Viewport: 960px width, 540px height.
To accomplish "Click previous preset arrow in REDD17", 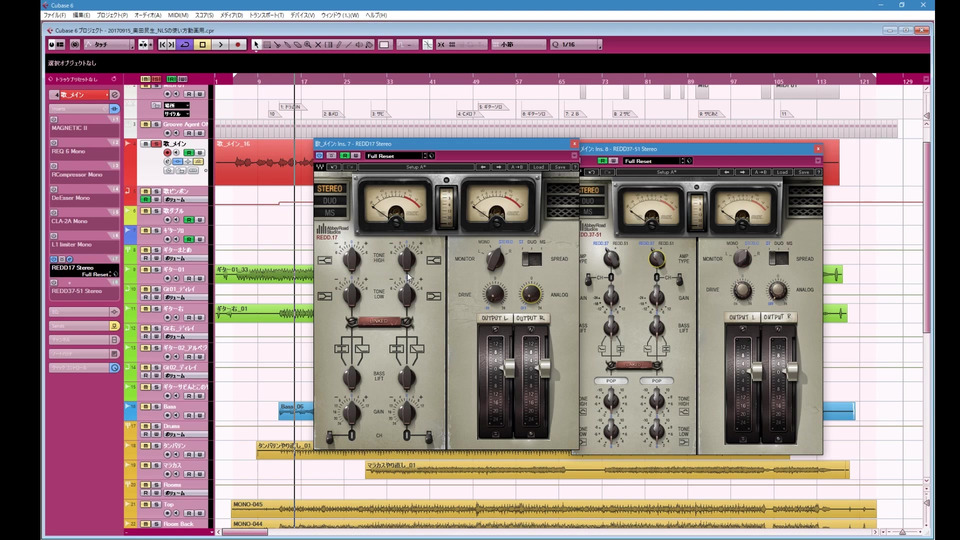I will coord(483,167).
